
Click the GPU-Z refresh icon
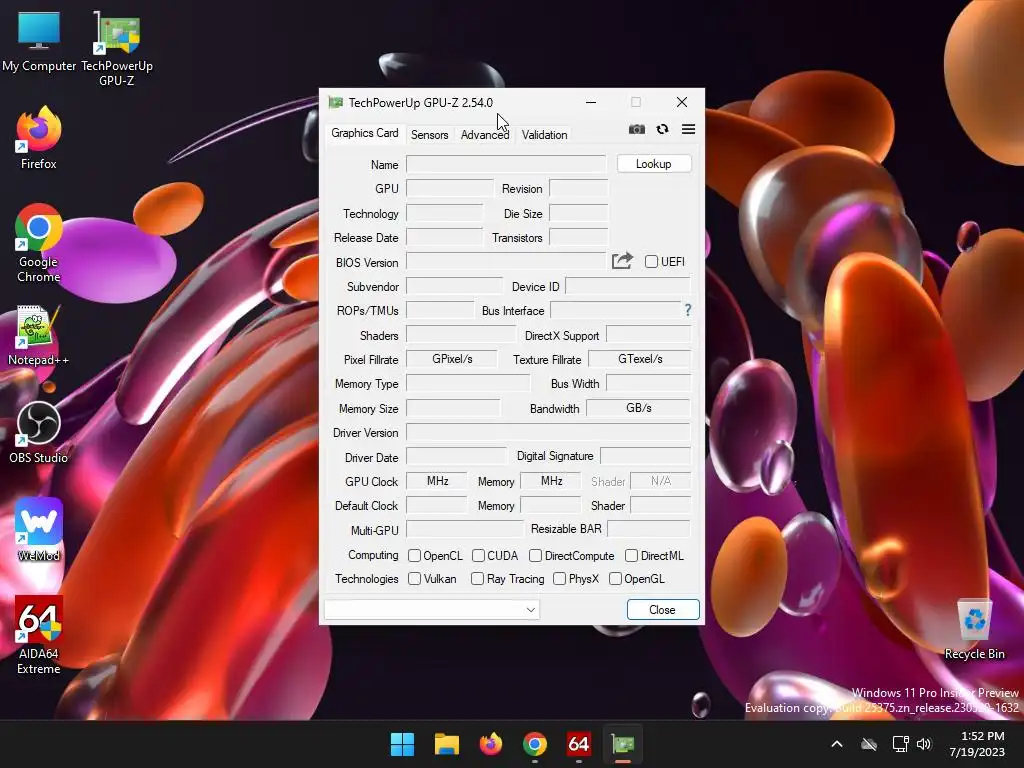coord(662,129)
